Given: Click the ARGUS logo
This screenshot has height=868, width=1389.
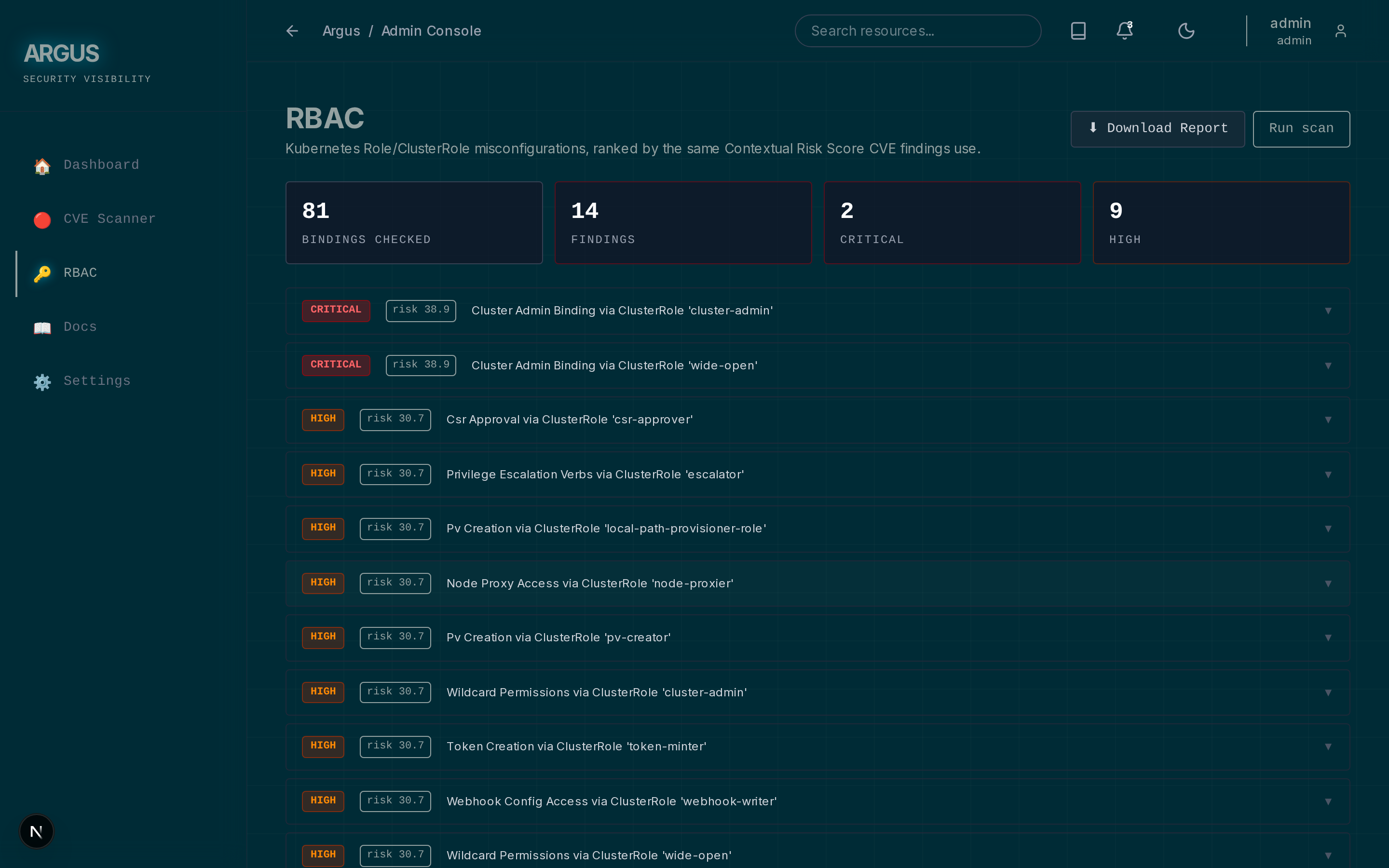Looking at the screenshot, I should pyautogui.click(x=61, y=54).
